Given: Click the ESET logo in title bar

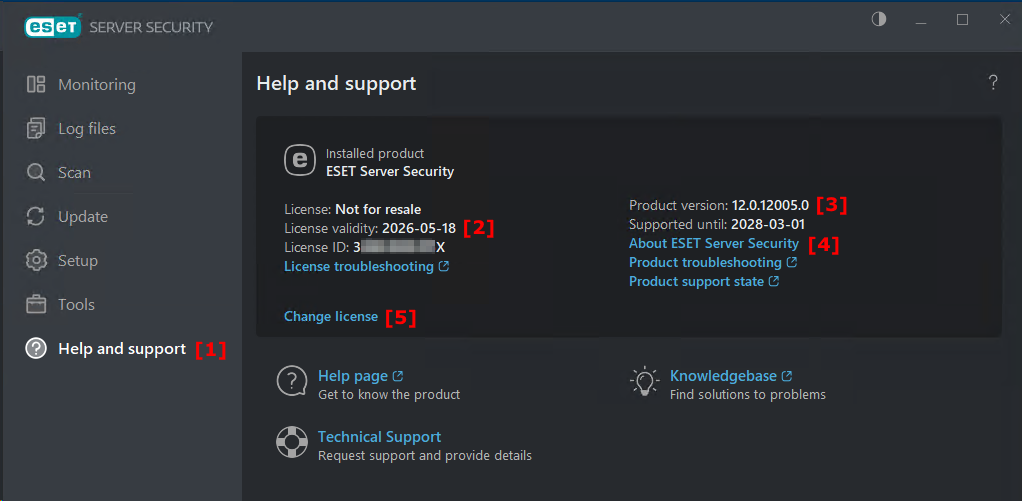Looking at the screenshot, I should pyautogui.click(x=53, y=27).
